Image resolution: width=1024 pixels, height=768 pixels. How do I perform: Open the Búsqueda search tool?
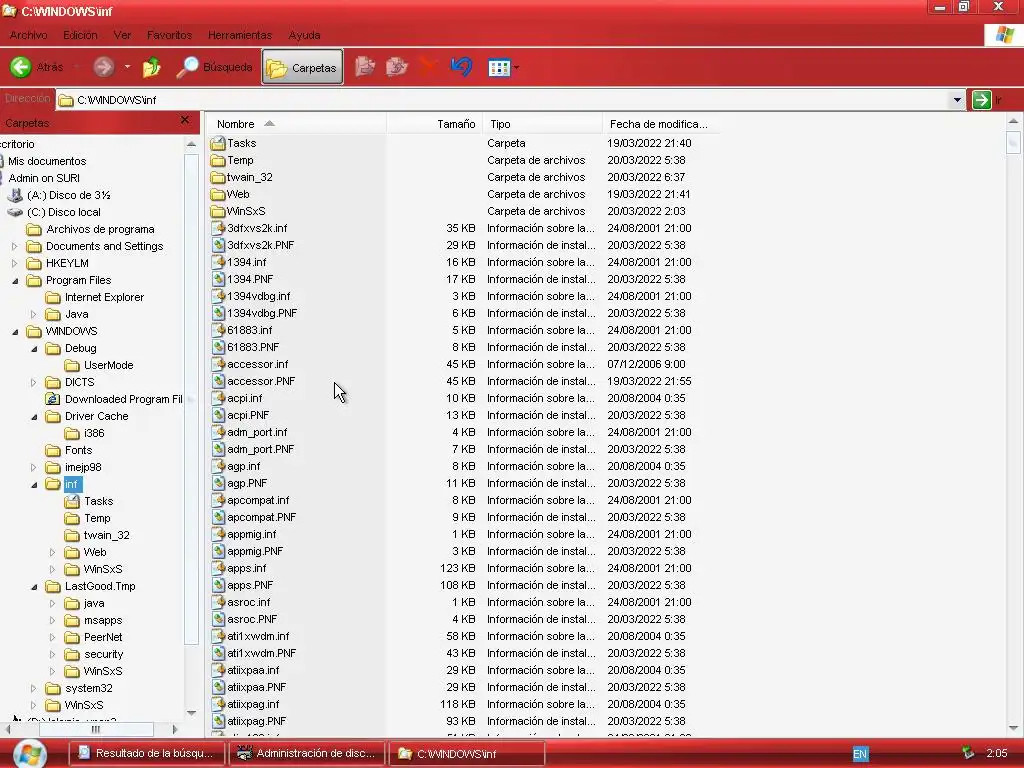coord(214,67)
